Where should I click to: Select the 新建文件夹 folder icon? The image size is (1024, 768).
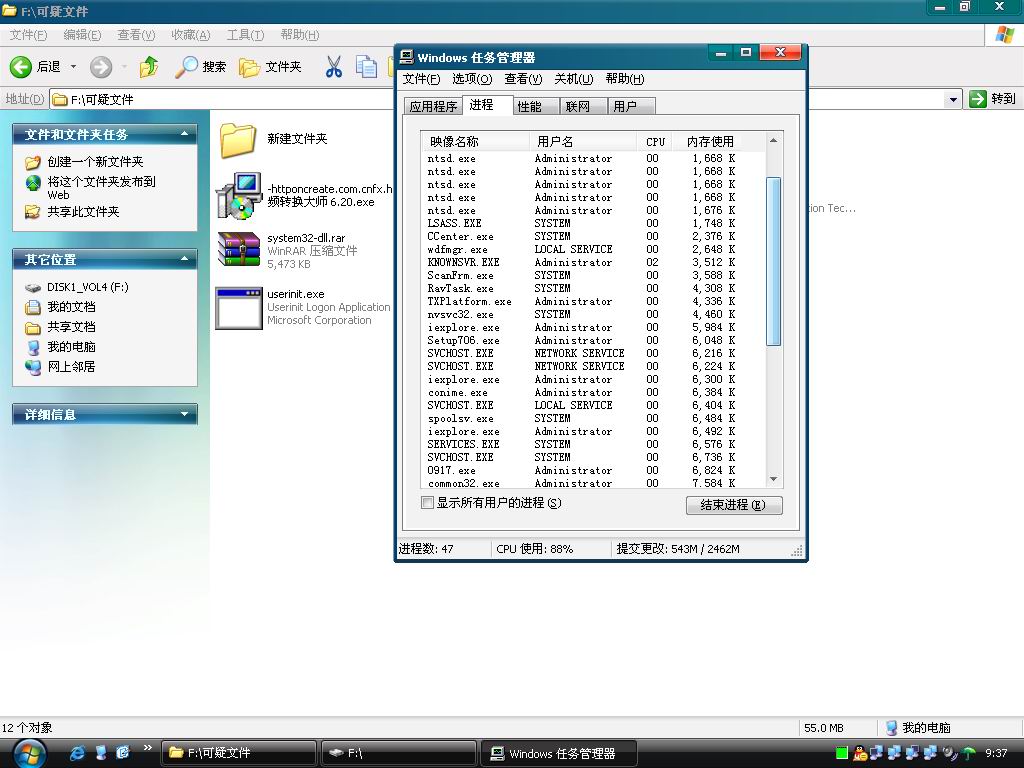point(238,140)
